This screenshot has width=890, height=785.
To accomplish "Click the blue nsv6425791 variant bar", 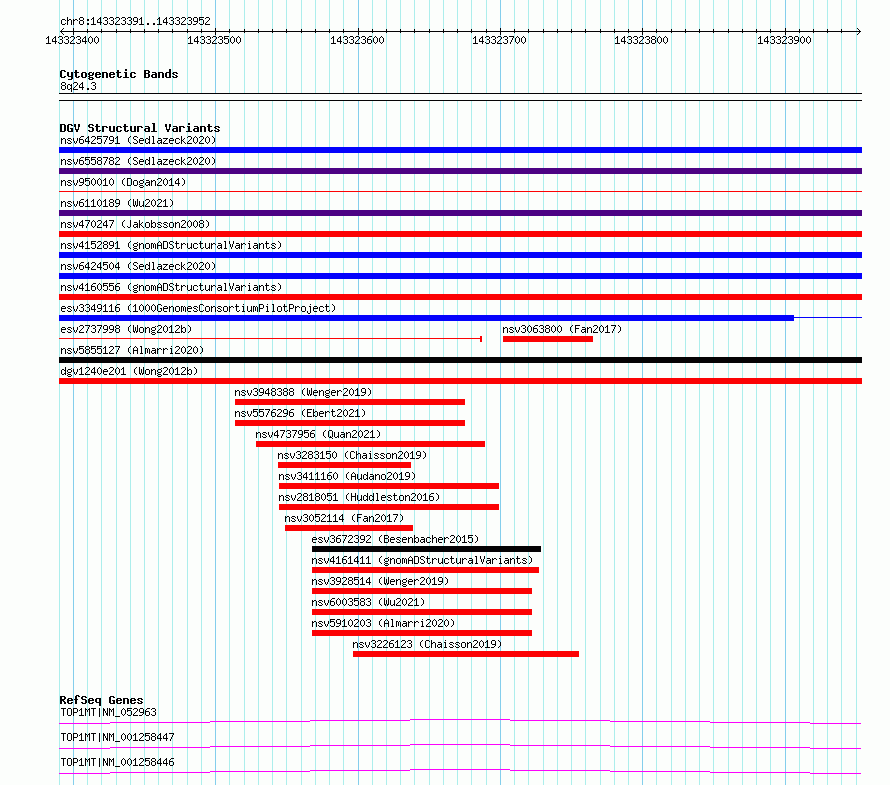I will point(460,150).
